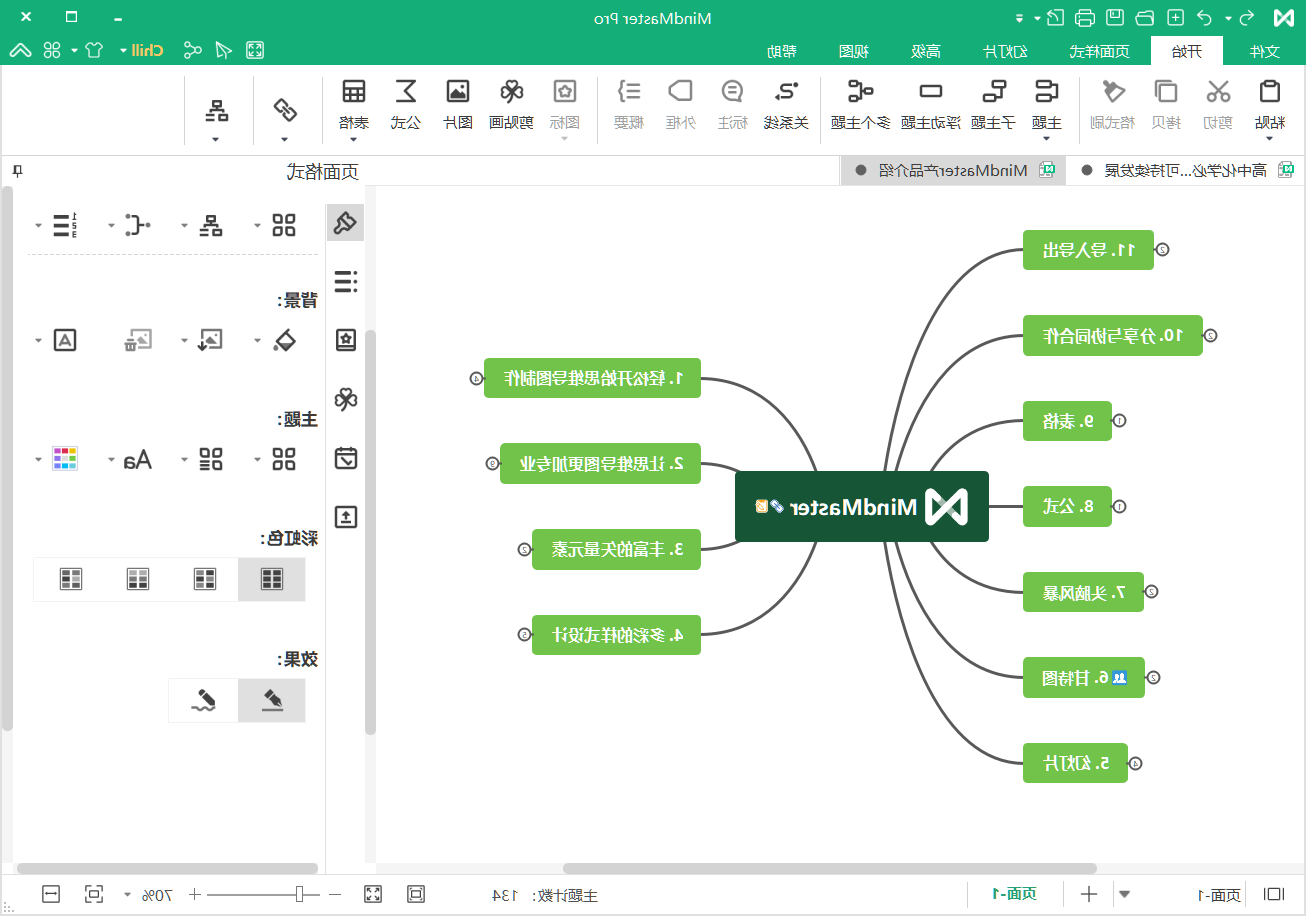Switch to 高级 tab
The image size is (1306, 916).
(x=925, y=51)
